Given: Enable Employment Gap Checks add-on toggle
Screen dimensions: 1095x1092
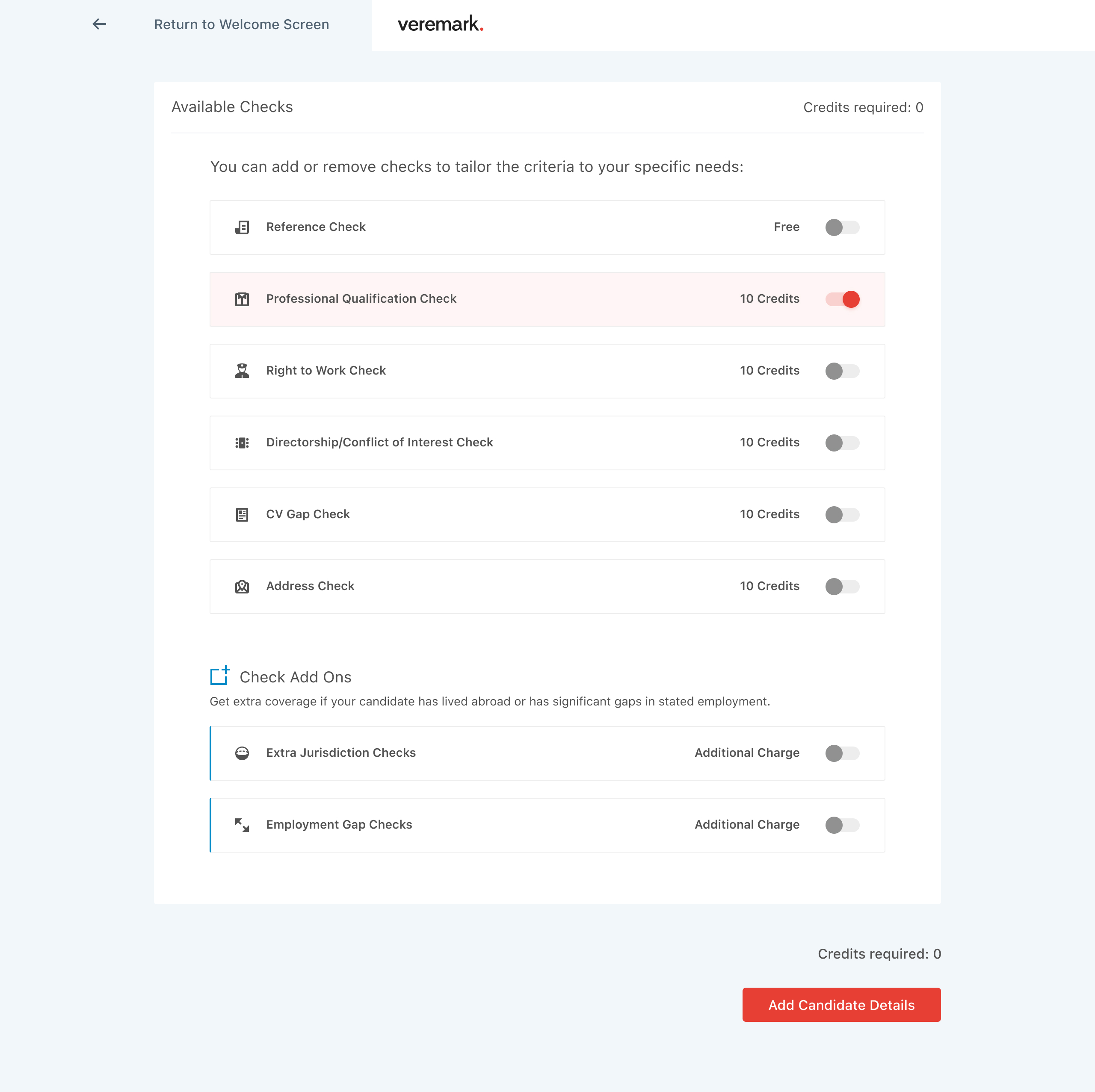Looking at the screenshot, I should (x=842, y=825).
